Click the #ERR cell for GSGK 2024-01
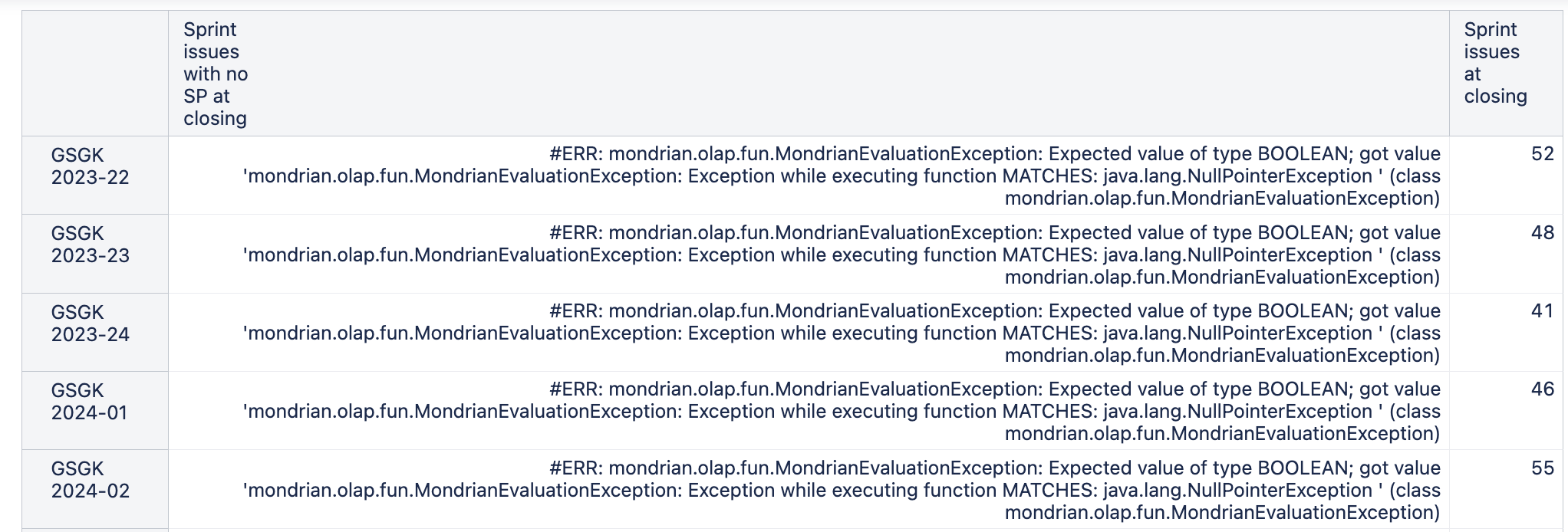Viewport: 1568px width, 532px height. [x=809, y=411]
